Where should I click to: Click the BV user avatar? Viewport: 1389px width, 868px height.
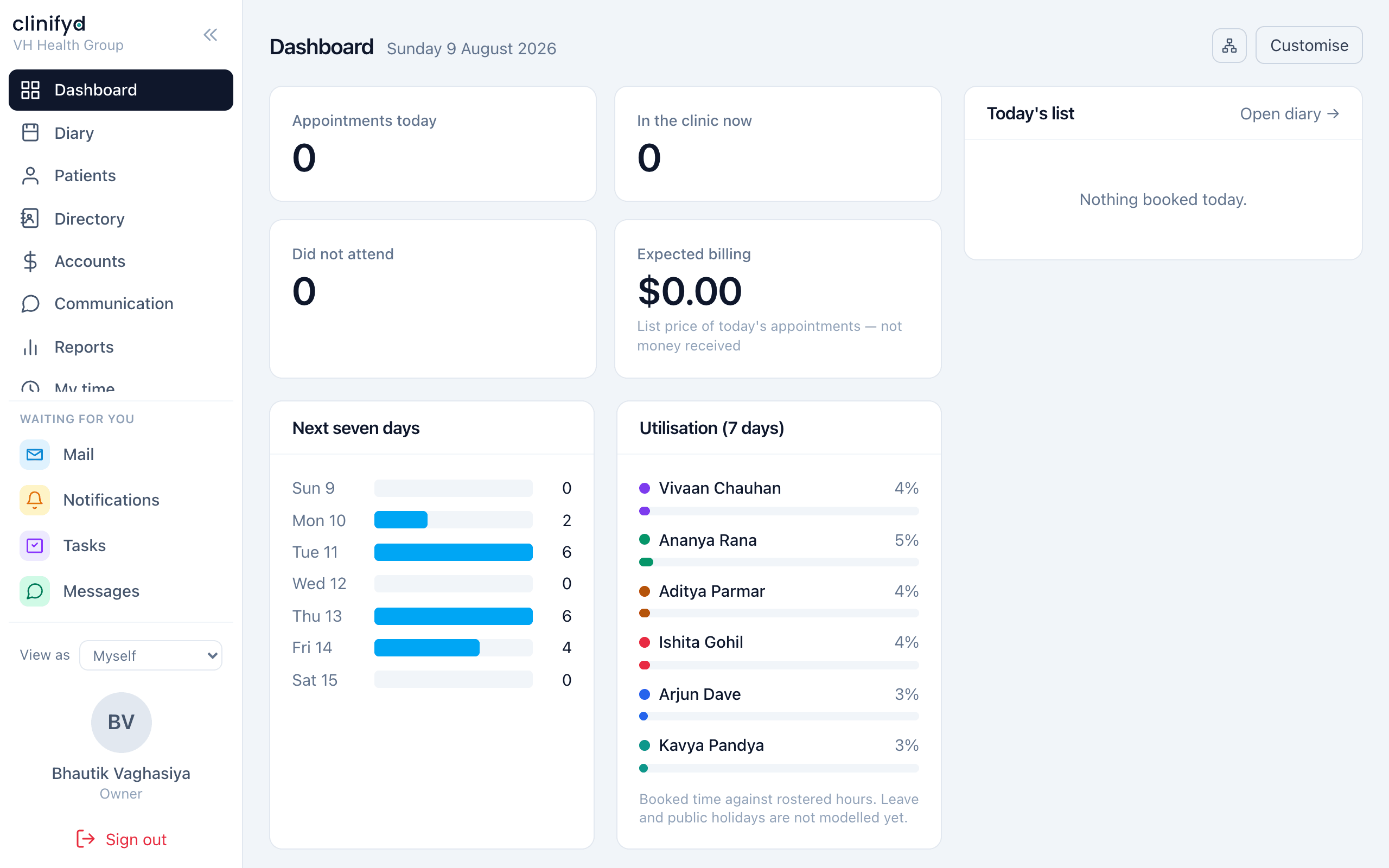121,722
